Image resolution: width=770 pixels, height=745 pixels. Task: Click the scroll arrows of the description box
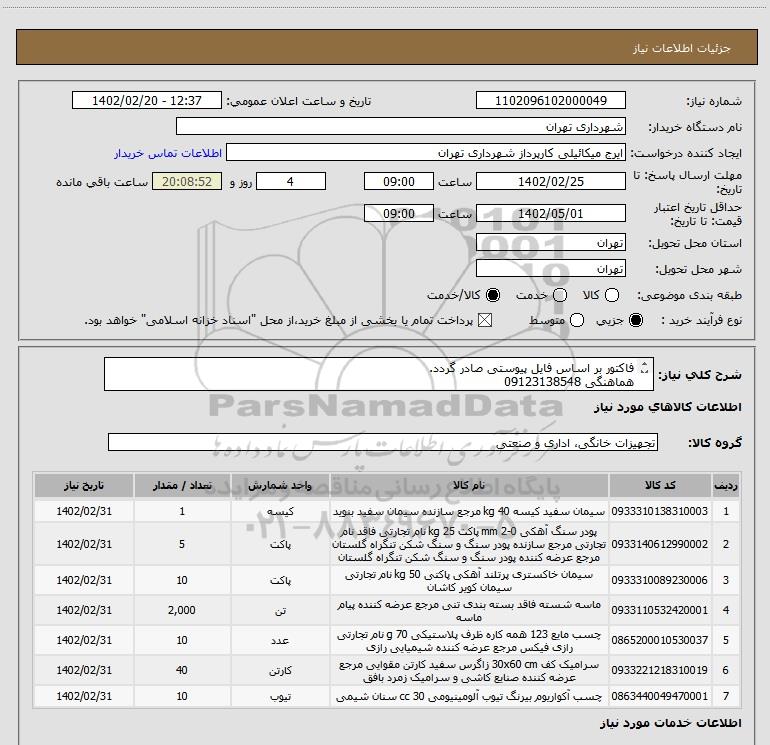pos(645,367)
